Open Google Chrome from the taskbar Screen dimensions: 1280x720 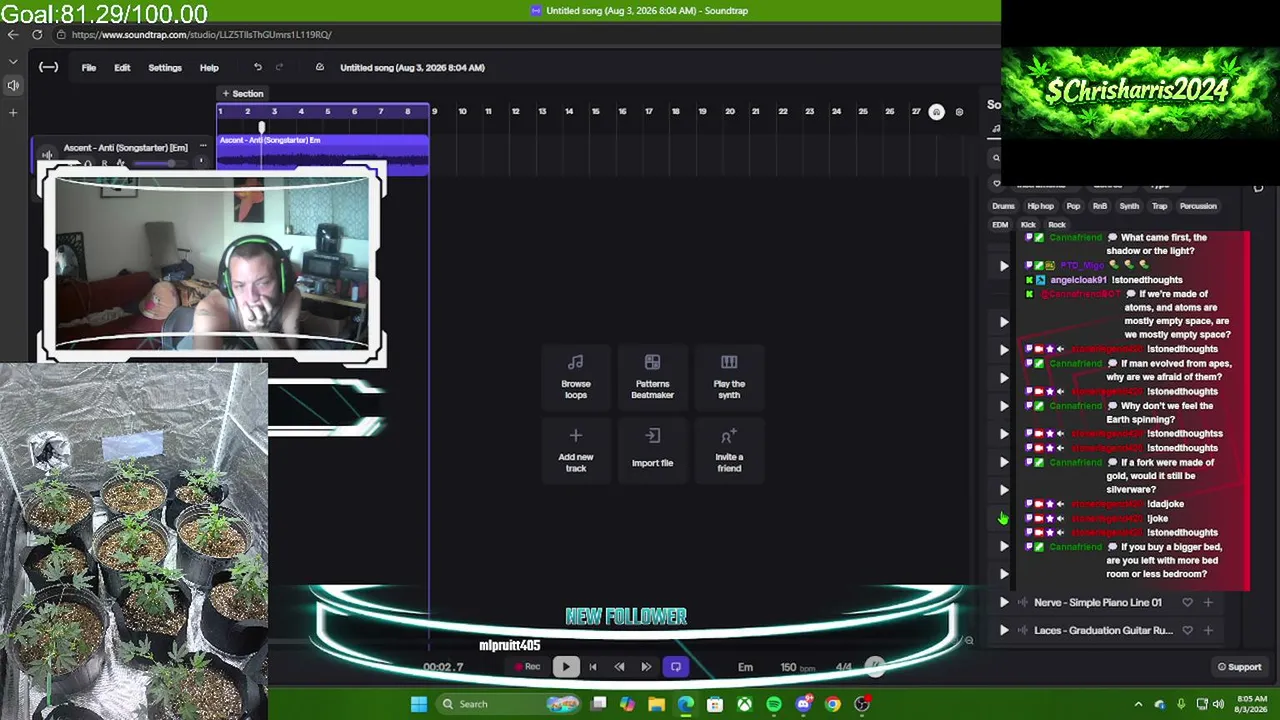[832, 704]
